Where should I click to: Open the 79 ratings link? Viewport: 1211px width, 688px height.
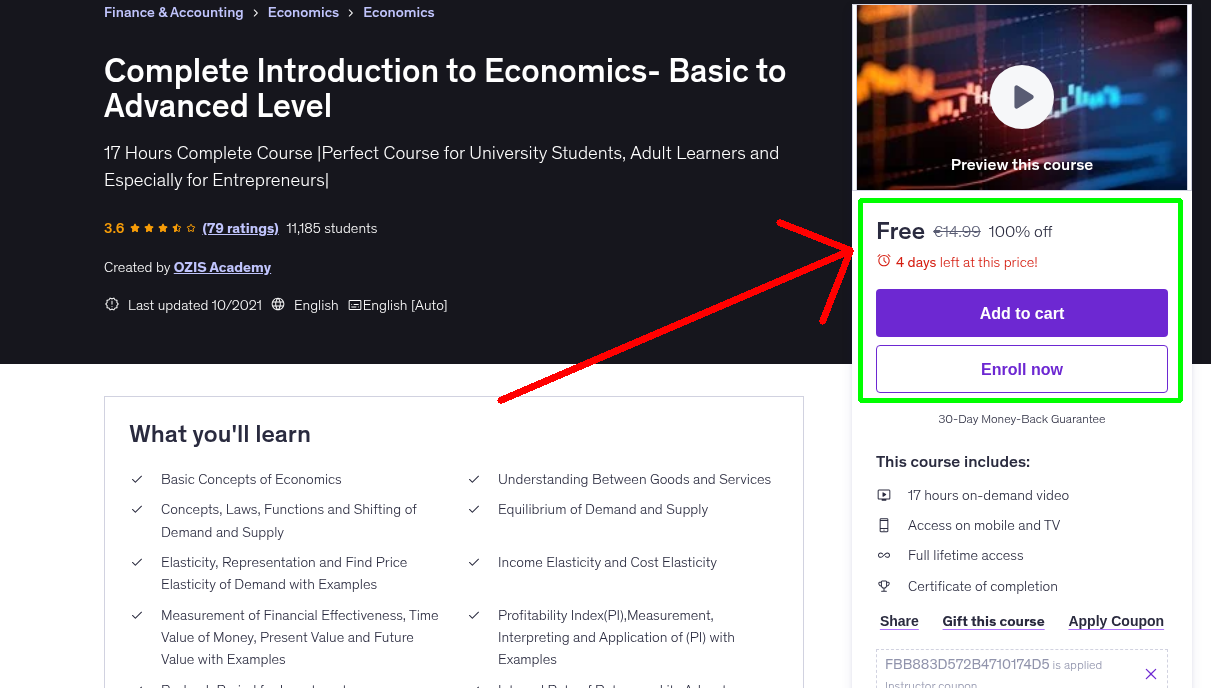[240, 228]
